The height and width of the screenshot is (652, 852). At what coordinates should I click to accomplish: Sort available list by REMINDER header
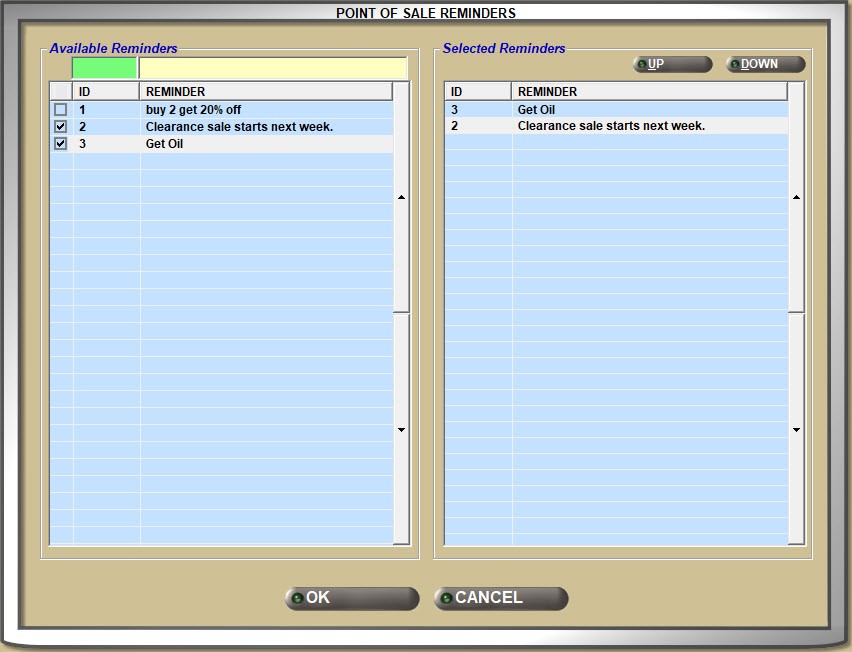pos(265,92)
